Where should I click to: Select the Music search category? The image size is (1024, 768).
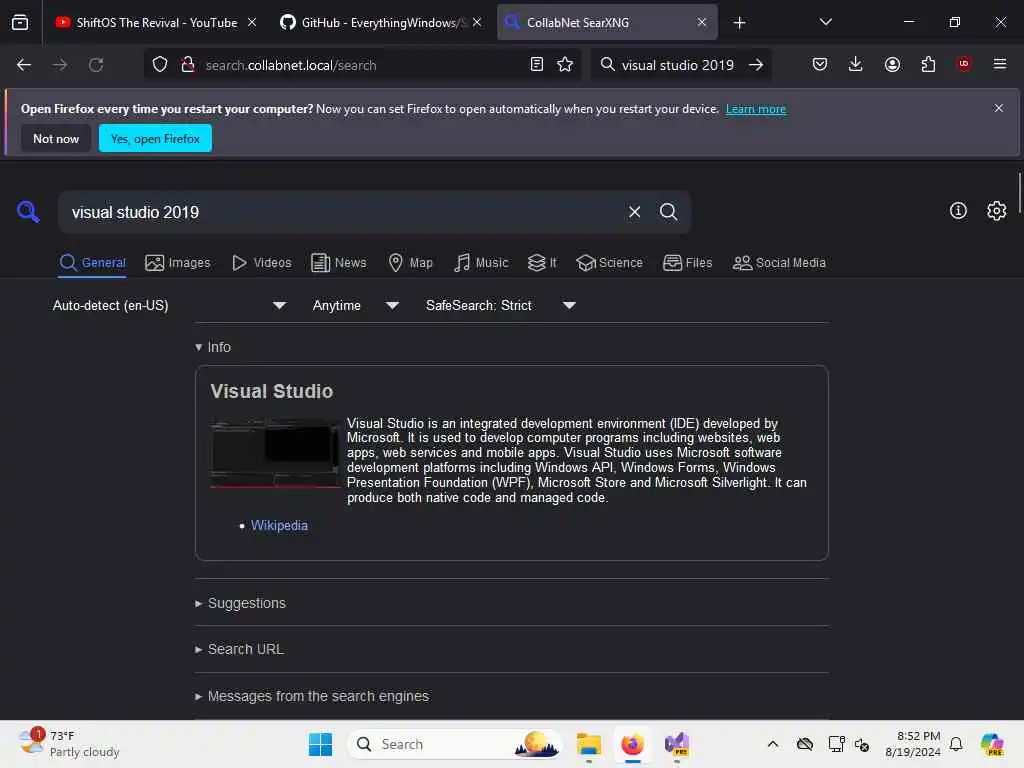tap(481, 263)
